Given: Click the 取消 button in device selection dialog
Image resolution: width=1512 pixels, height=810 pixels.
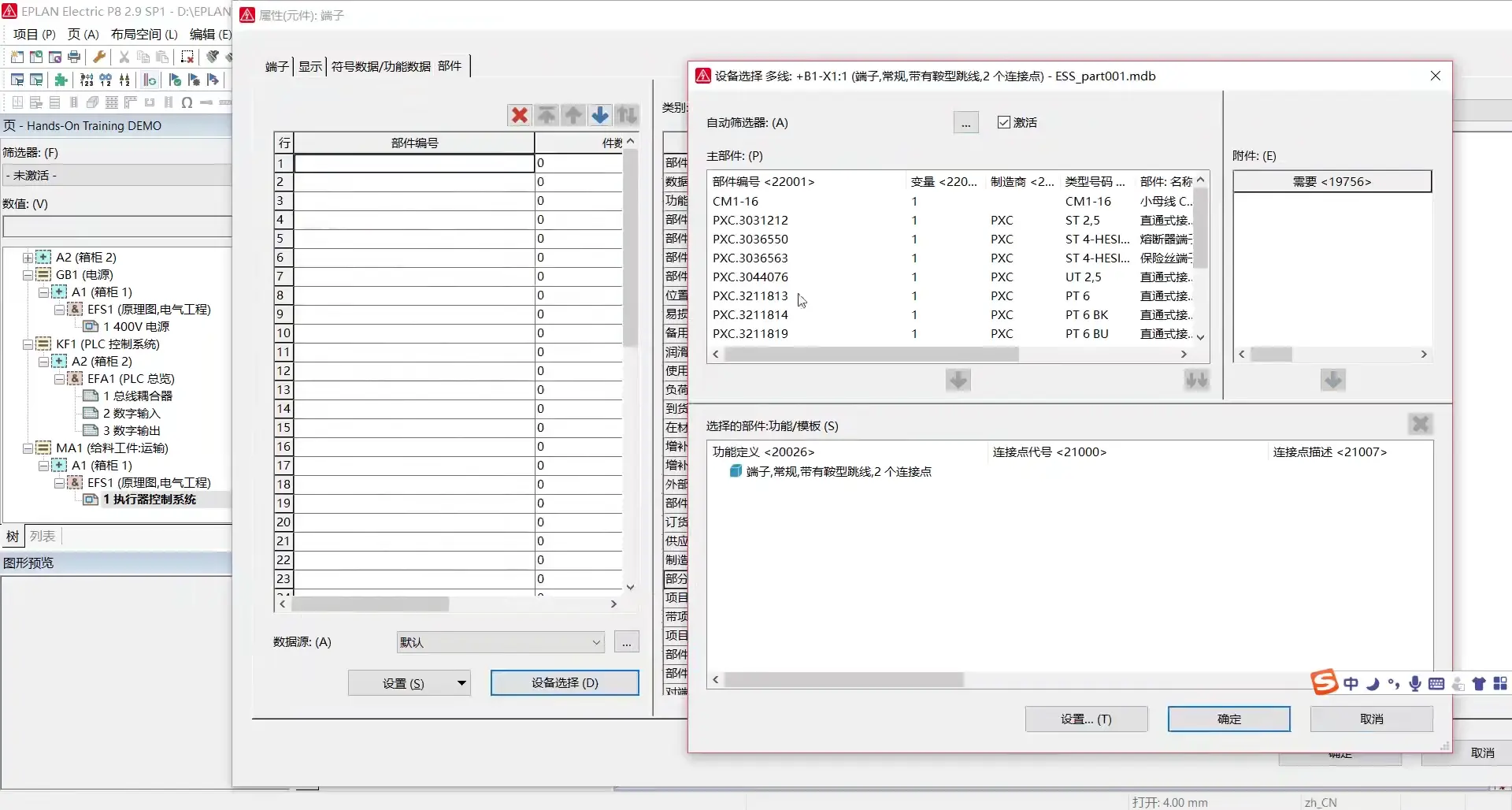Looking at the screenshot, I should (1371, 719).
